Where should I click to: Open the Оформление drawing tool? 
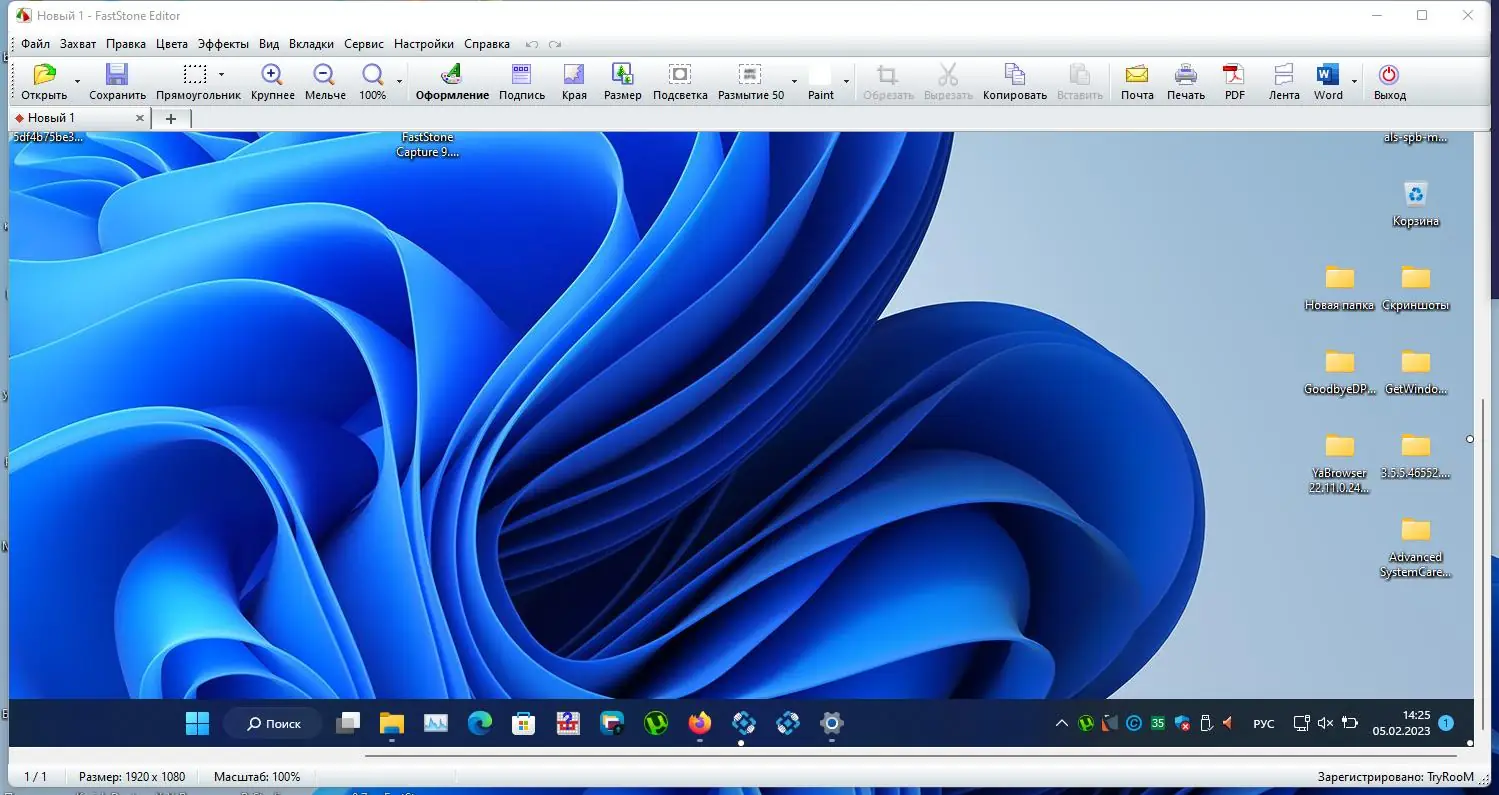tap(452, 75)
